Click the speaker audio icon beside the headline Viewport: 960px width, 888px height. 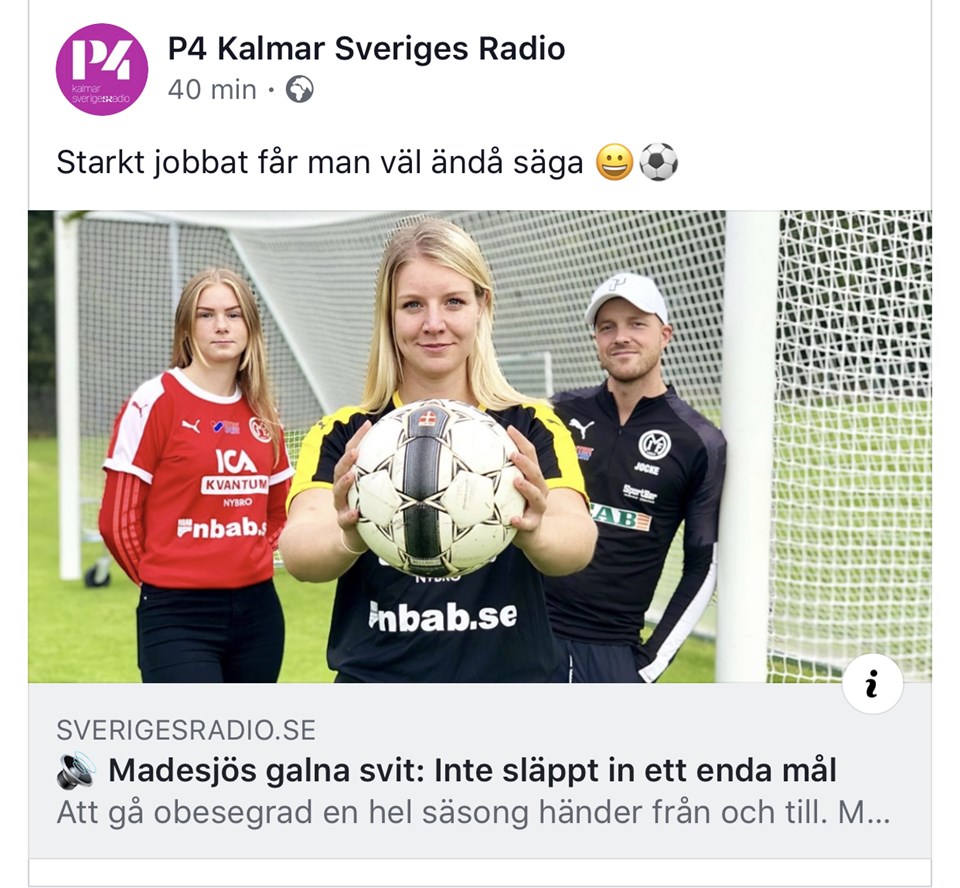[76, 770]
